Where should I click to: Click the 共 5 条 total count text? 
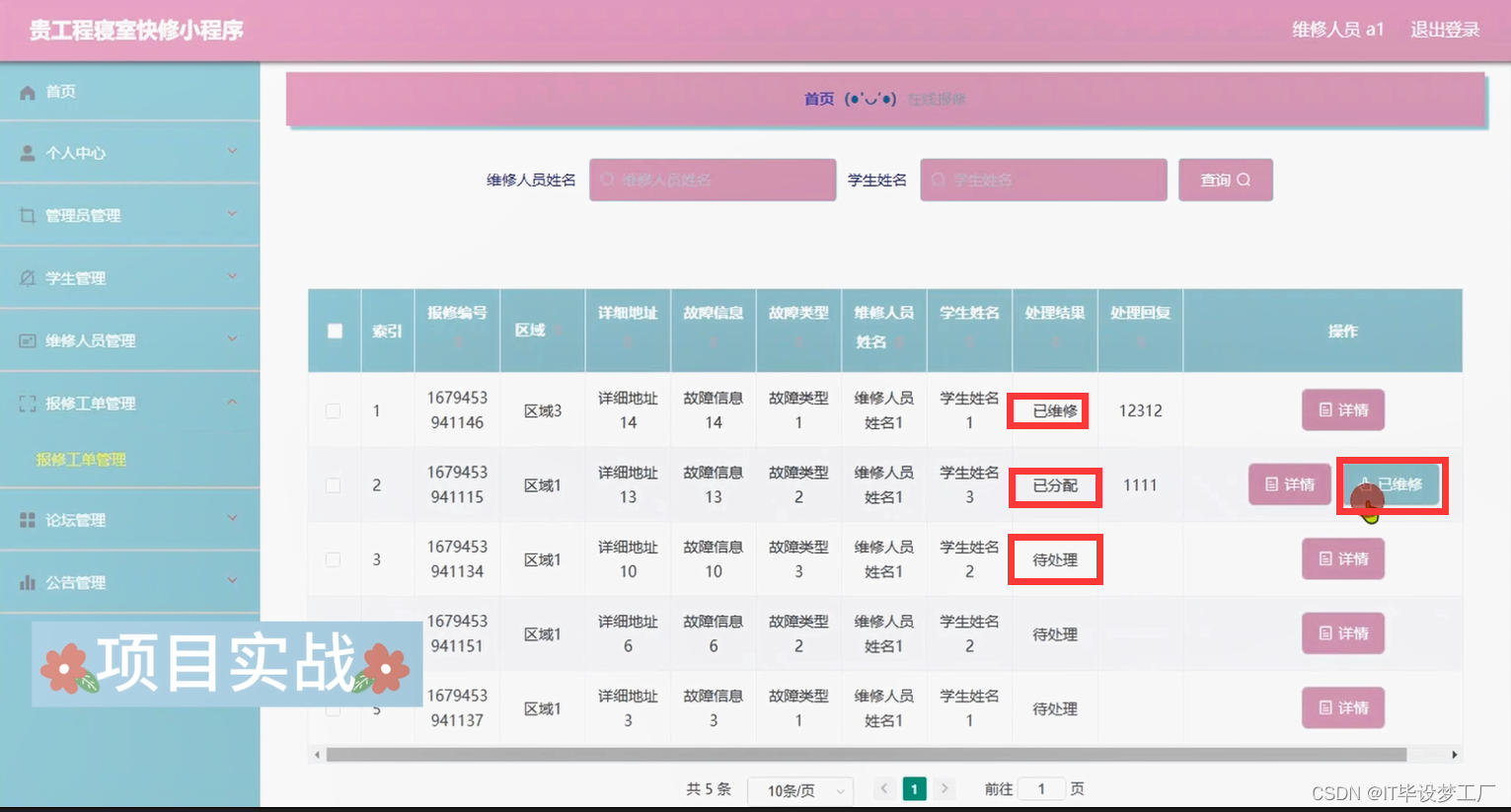pos(709,788)
